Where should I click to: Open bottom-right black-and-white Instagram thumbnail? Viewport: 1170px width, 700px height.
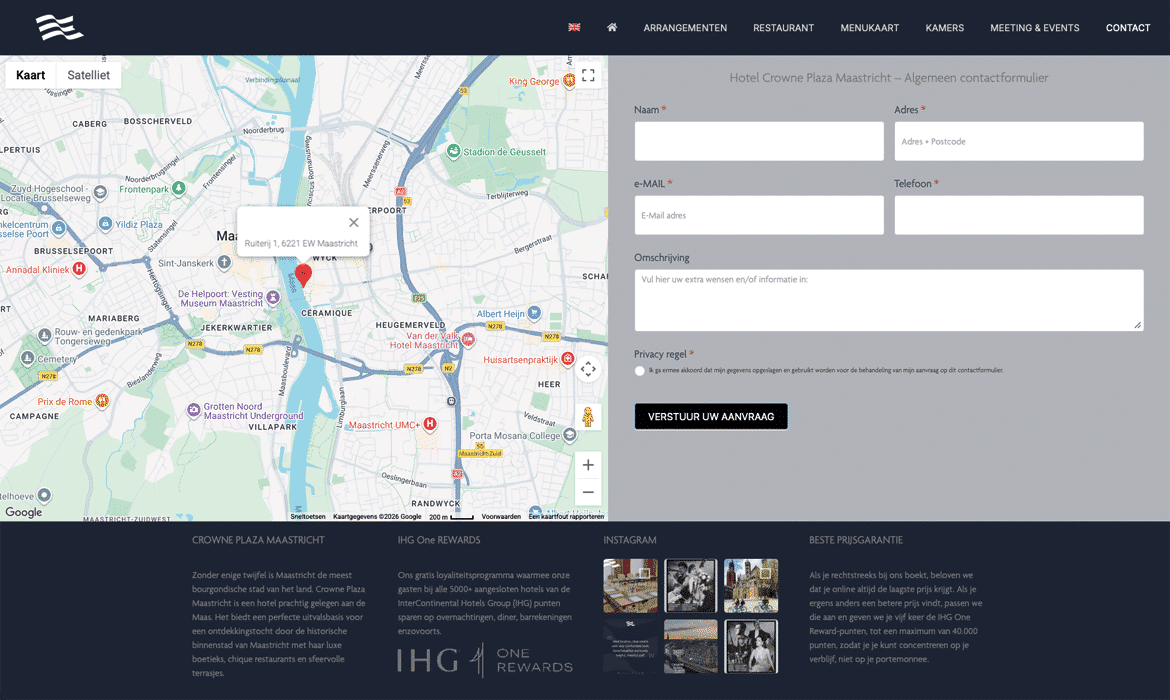tap(751, 646)
